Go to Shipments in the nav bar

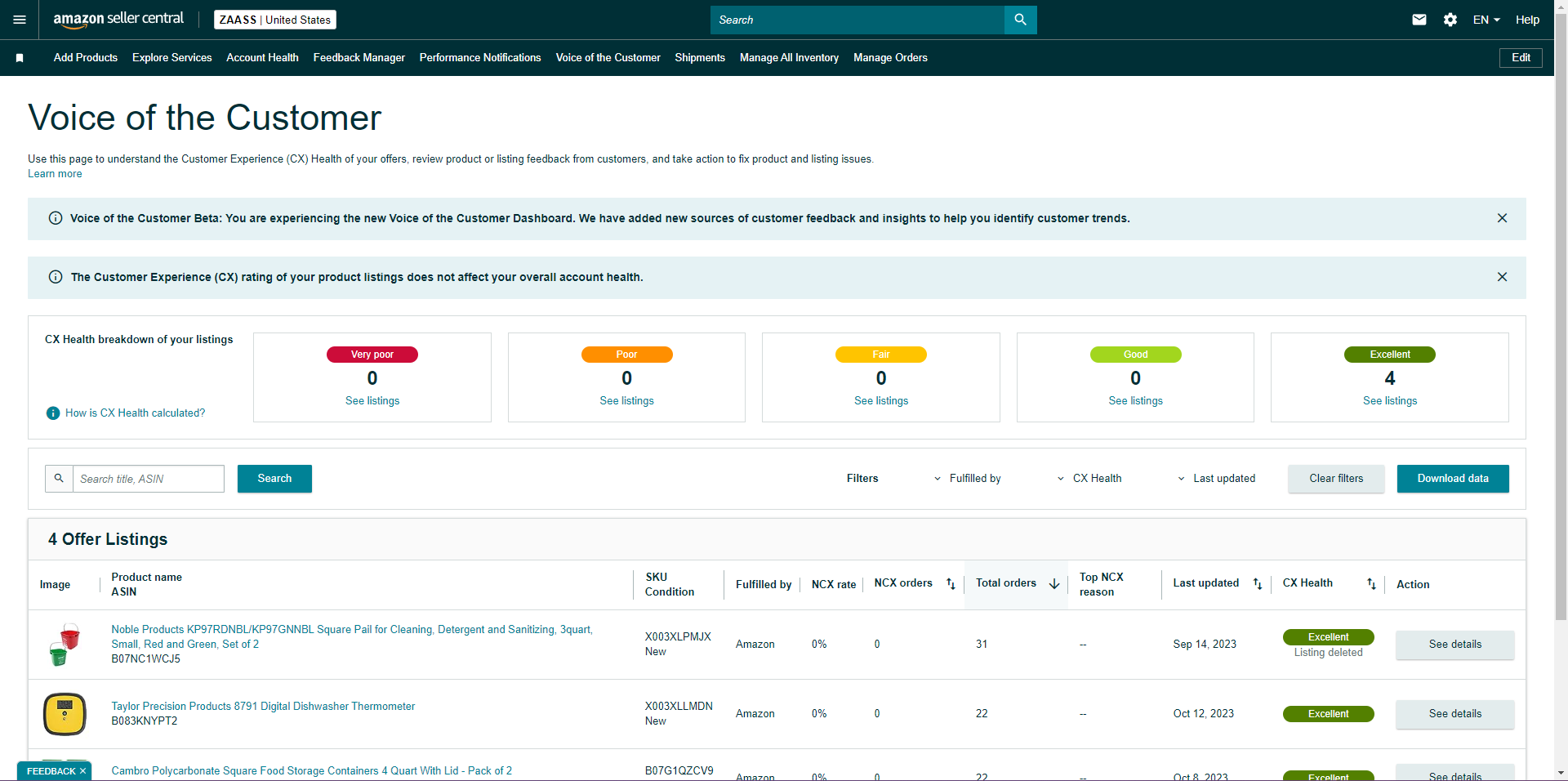700,58
